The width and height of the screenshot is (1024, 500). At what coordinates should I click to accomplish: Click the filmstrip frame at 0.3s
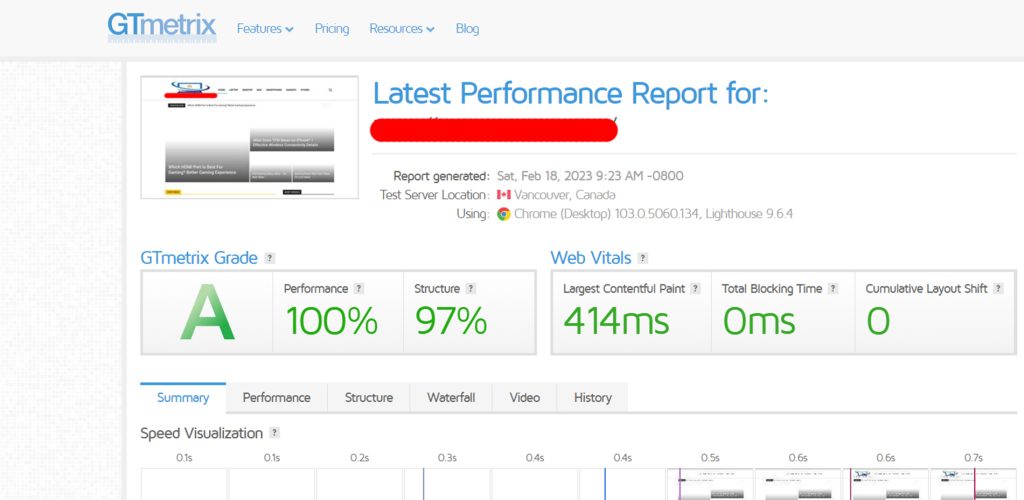pyautogui.click(x=447, y=484)
